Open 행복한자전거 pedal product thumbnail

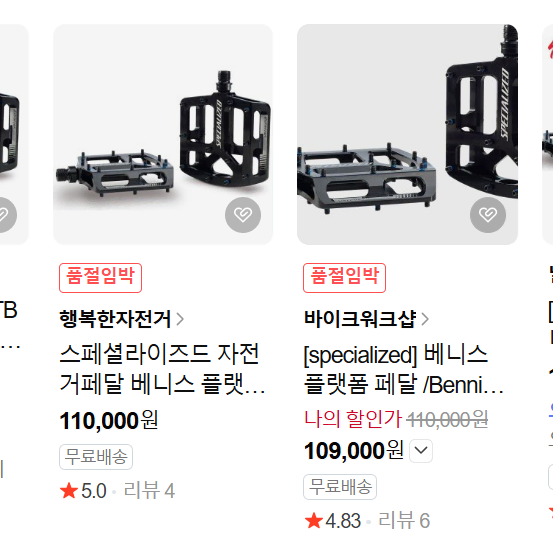point(163,134)
